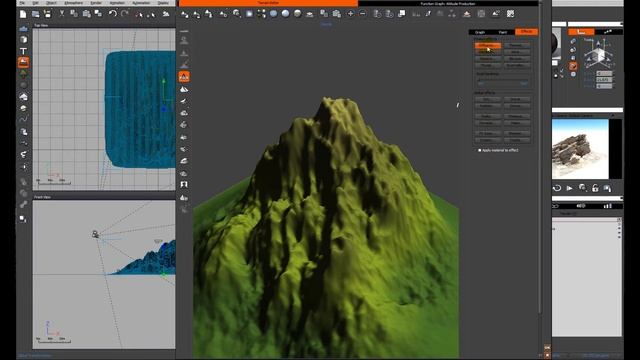Click the Undo arrow icon

point(112,14)
